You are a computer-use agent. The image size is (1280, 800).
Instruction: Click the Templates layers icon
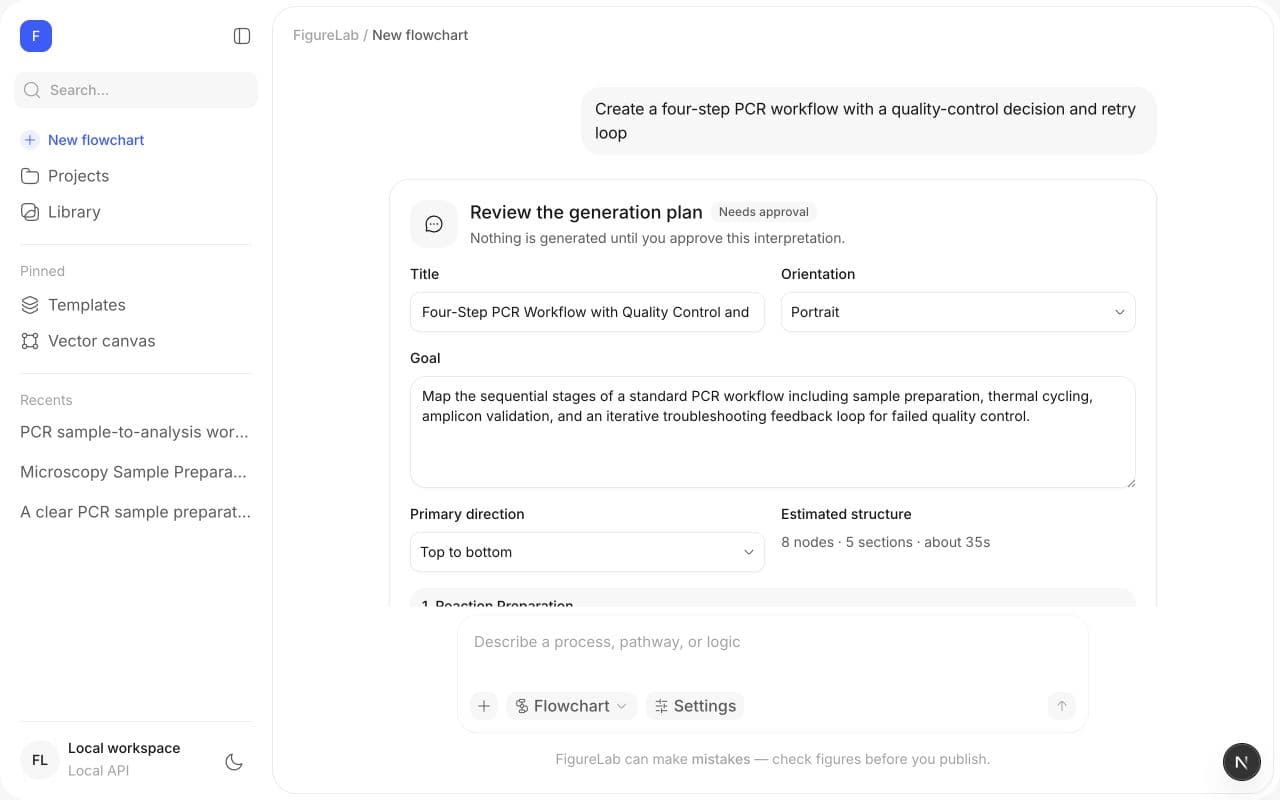(x=30, y=305)
